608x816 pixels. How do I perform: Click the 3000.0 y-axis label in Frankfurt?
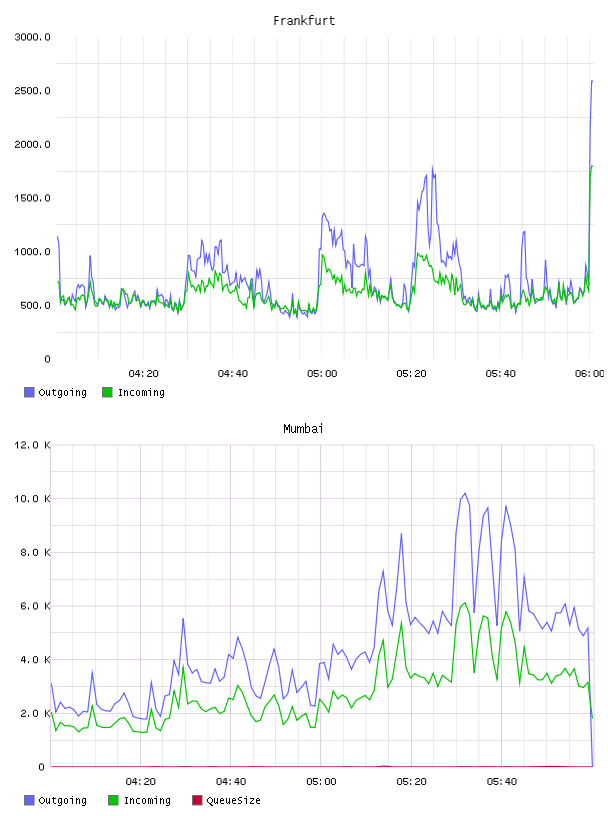coord(33,37)
